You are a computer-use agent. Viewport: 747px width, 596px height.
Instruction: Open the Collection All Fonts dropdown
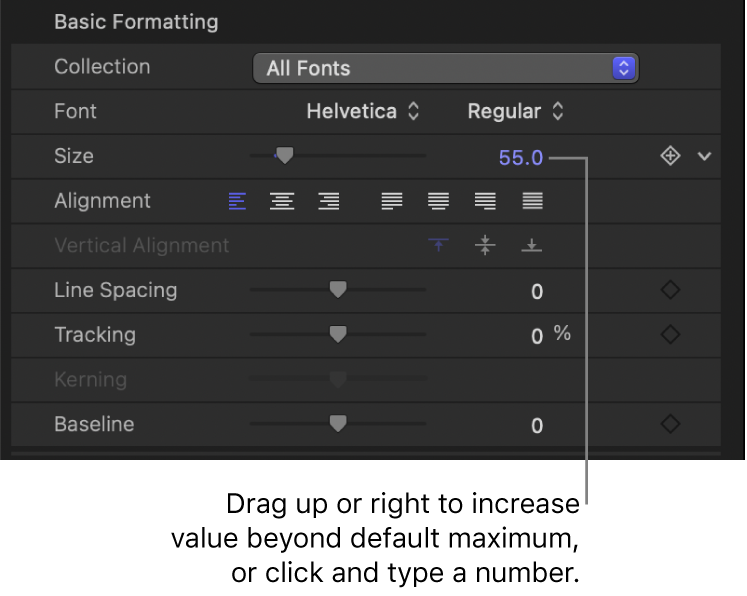coord(446,68)
